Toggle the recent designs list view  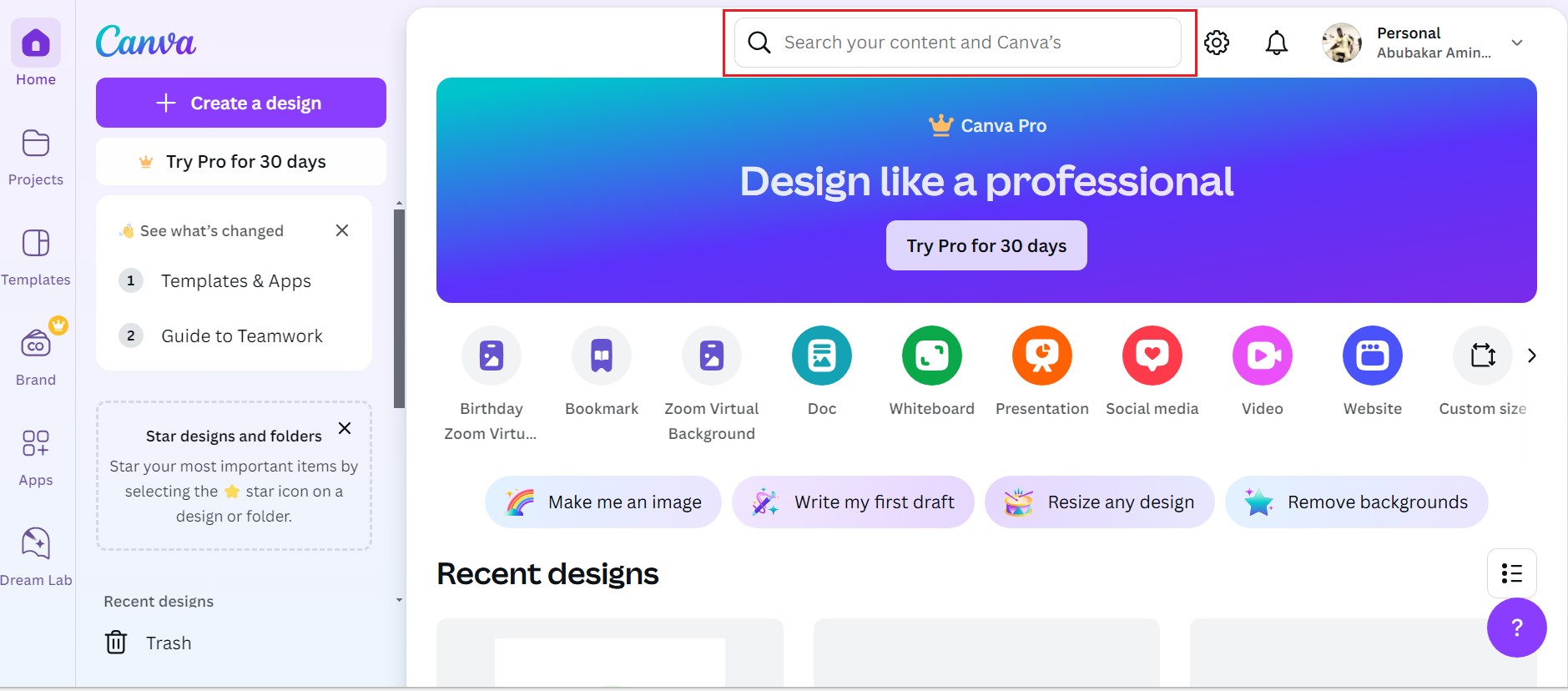tap(1511, 573)
